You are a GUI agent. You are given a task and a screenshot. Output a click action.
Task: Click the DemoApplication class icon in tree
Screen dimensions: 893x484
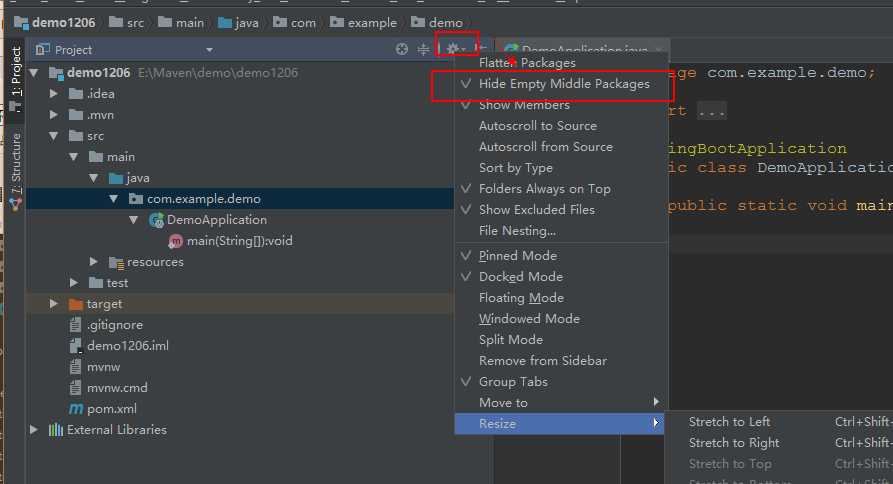157,220
